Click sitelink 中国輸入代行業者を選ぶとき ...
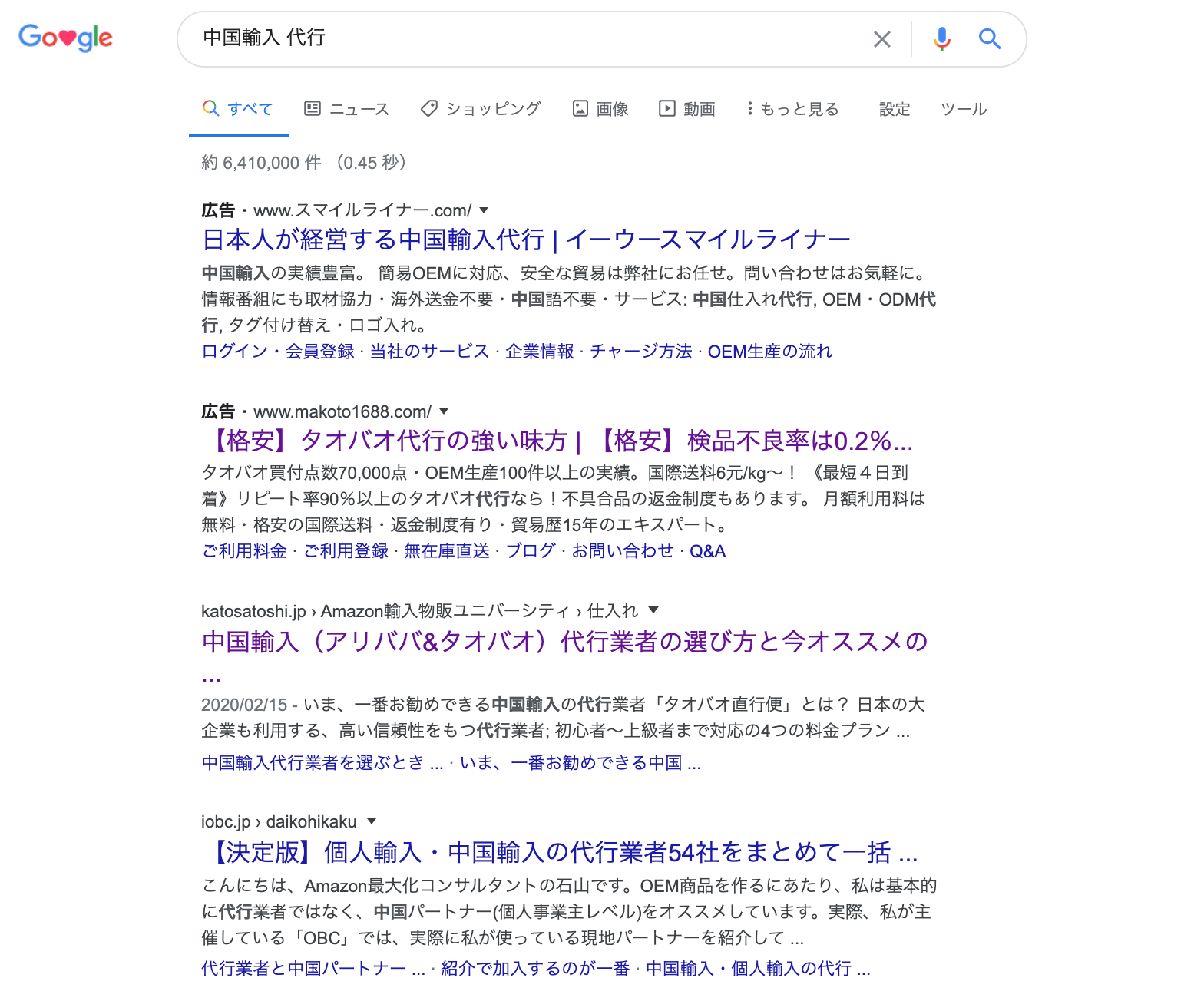 (322, 763)
